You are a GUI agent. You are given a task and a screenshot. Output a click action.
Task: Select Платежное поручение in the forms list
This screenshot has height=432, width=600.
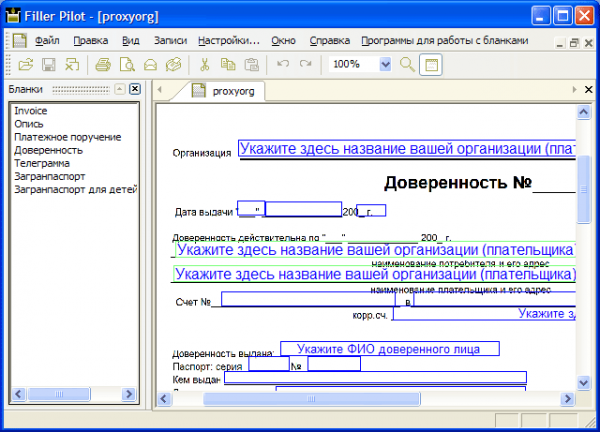click(67, 137)
